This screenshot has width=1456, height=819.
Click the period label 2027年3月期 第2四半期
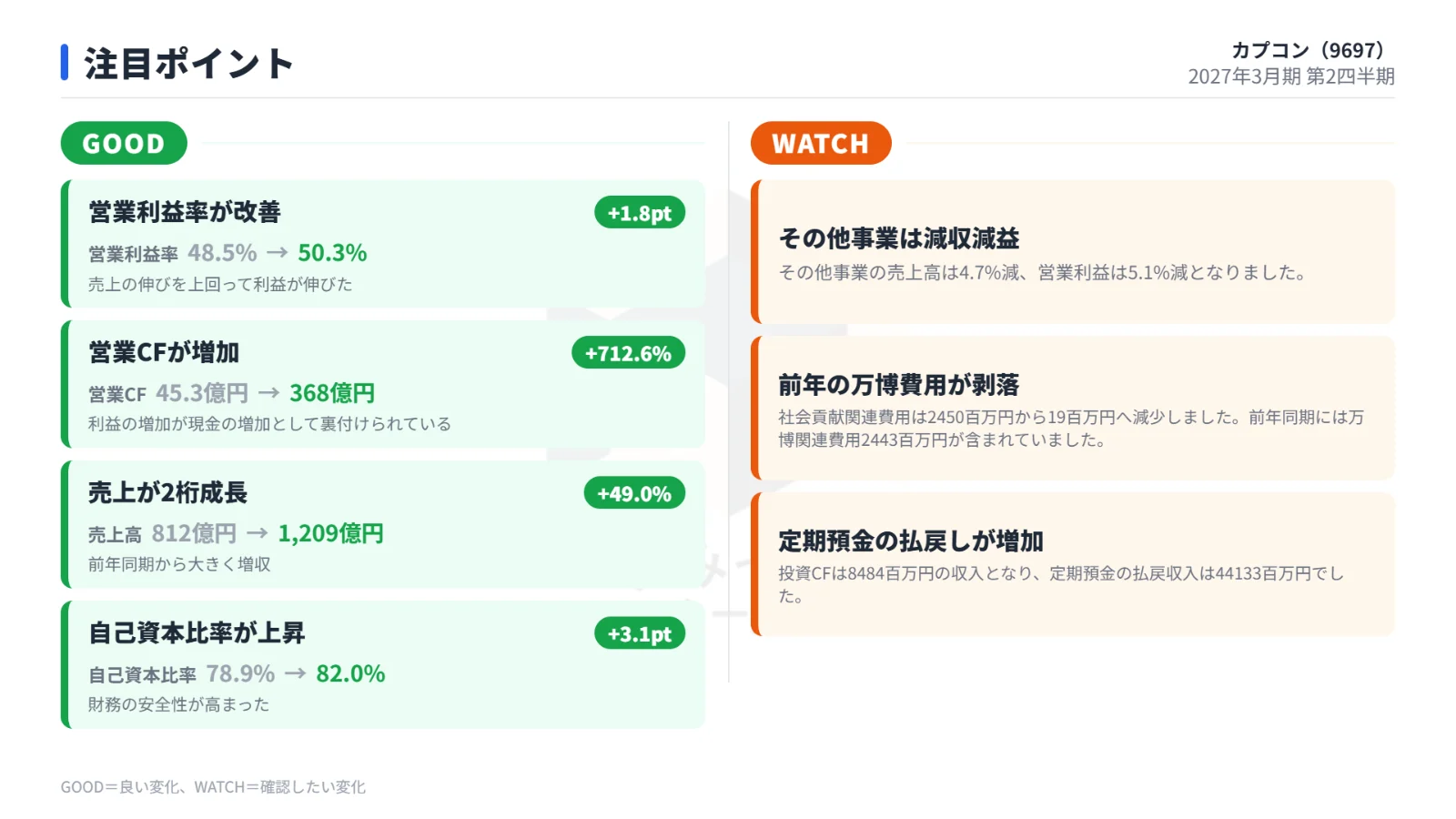tap(1291, 76)
